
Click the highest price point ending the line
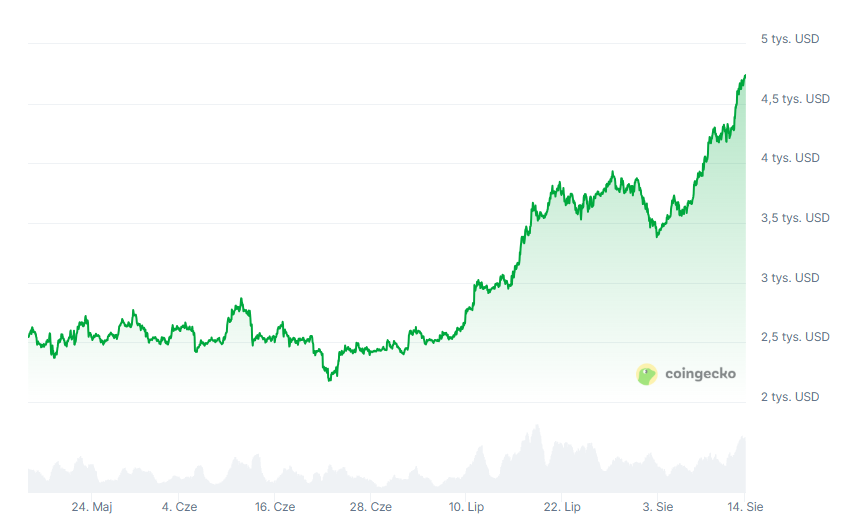point(745,76)
